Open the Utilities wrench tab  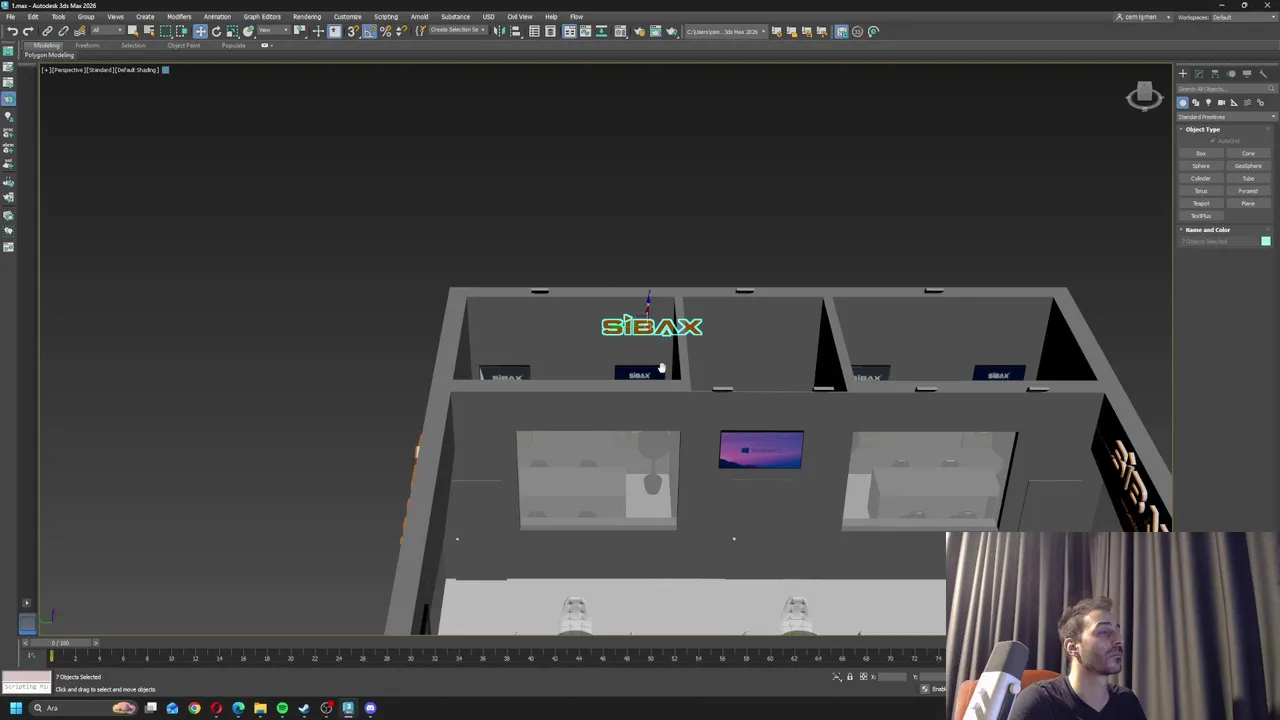[1262, 73]
